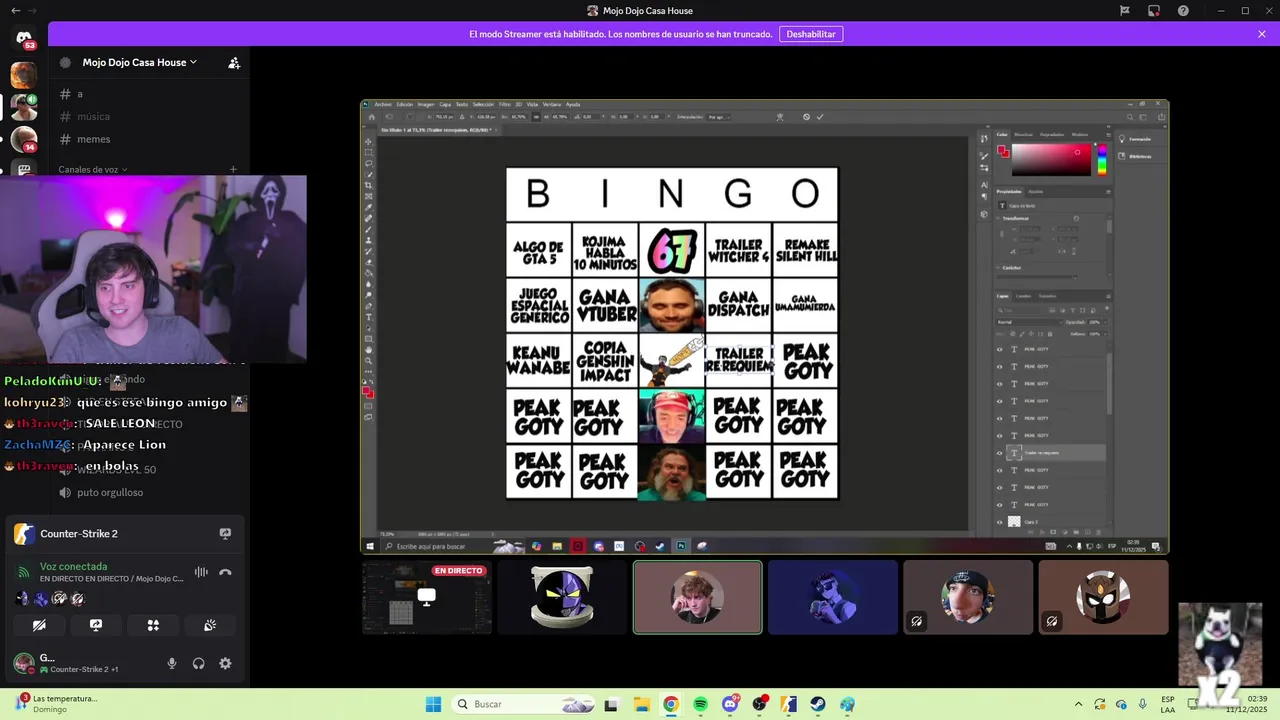Select the Lasso tool in Photoshop
This screenshot has width=1280, height=720.
(368, 163)
